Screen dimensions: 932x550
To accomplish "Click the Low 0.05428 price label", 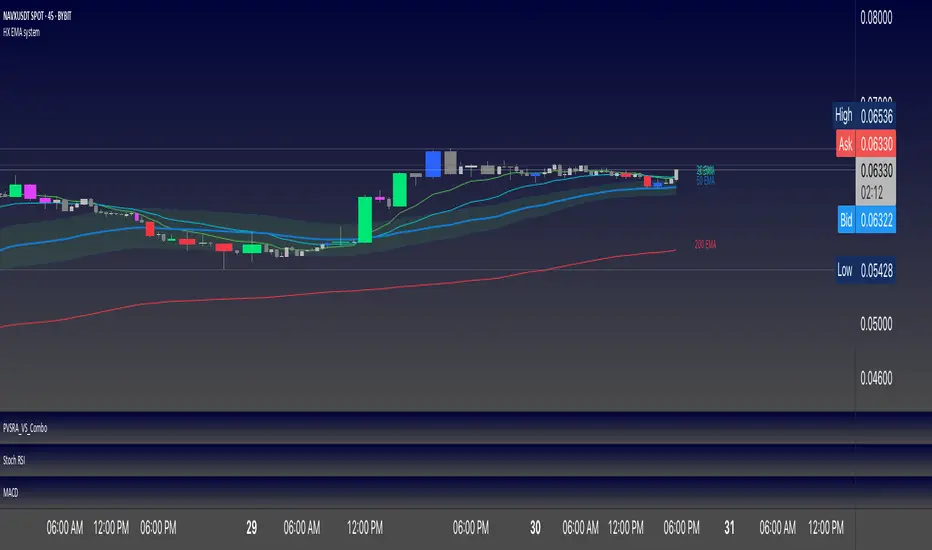I will 865,271.
